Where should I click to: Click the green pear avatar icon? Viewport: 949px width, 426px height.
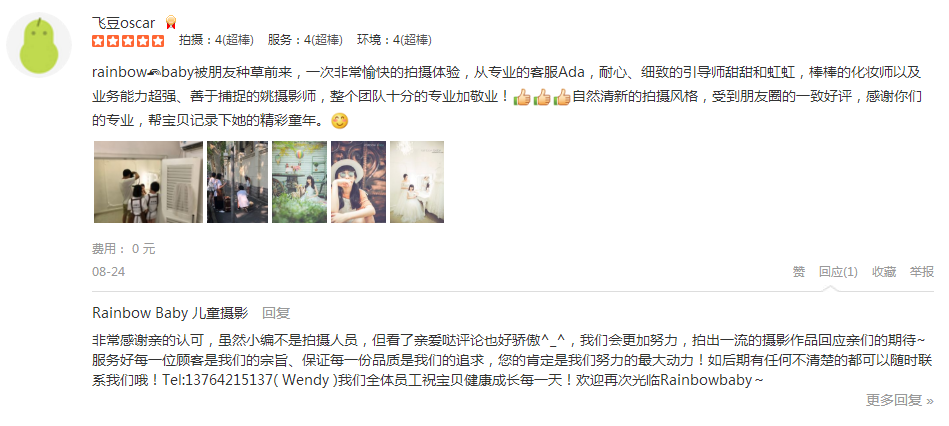(x=39, y=45)
